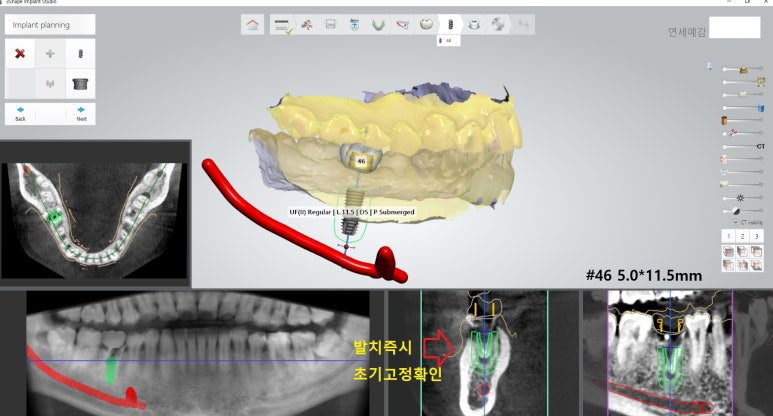Adjust the nerve canal visibility slider
Image resolution: width=773 pixels, height=416 pixels.
[743, 133]
